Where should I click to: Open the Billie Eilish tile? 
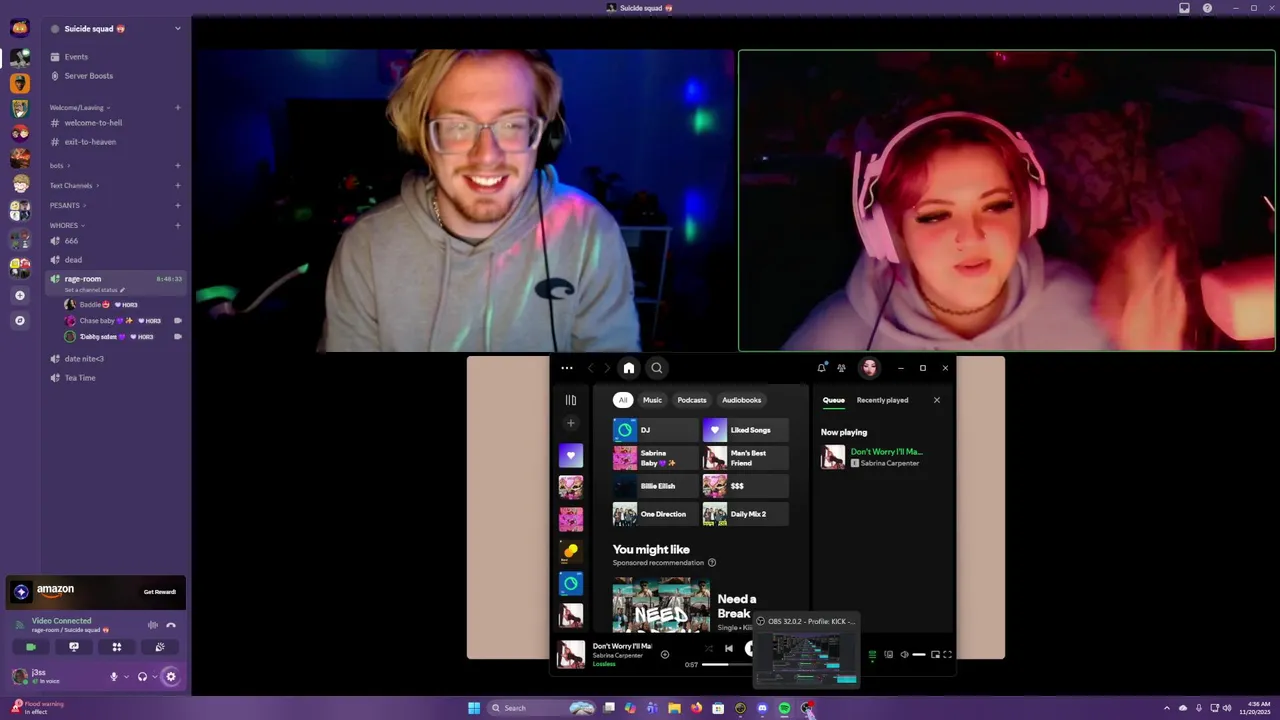tap(655, 486)
